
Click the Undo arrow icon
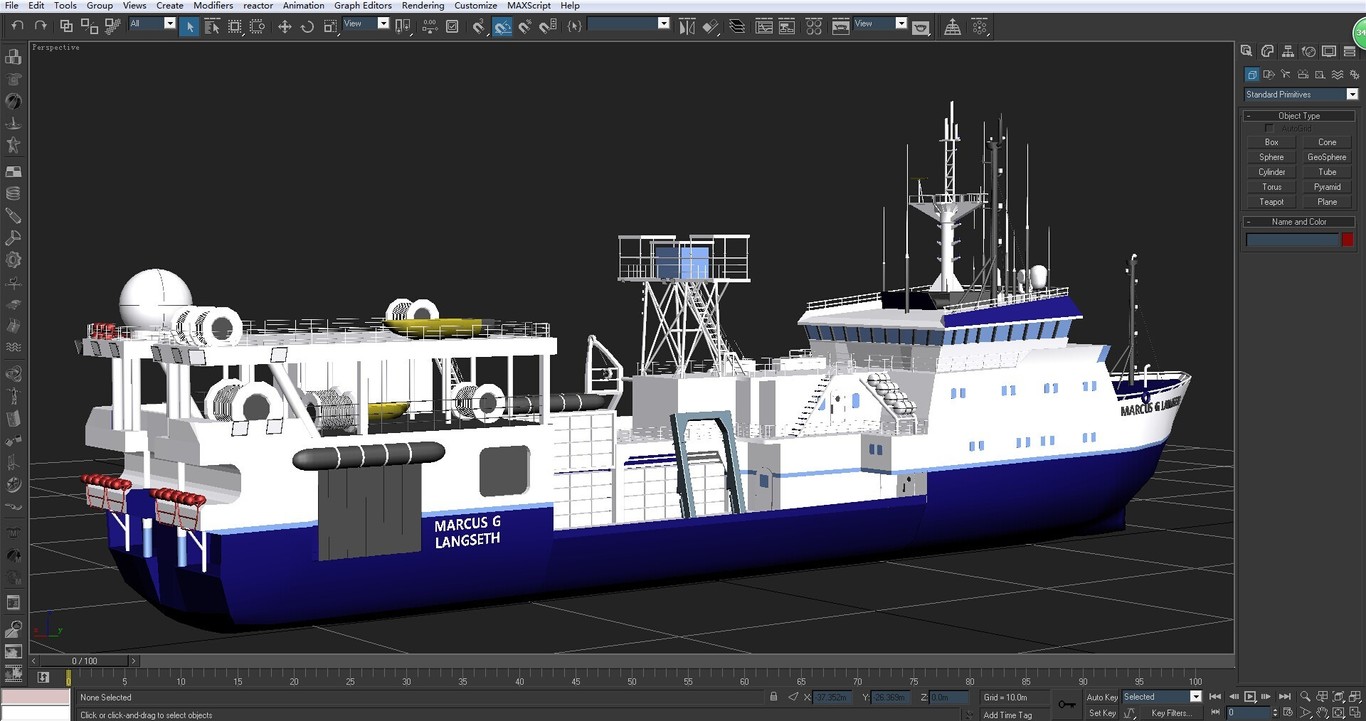point(18,26)
